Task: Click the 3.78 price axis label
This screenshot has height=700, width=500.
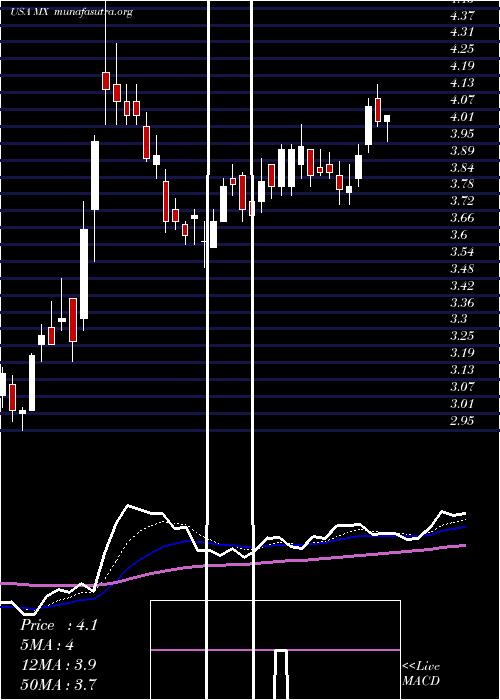Action: 462,184
